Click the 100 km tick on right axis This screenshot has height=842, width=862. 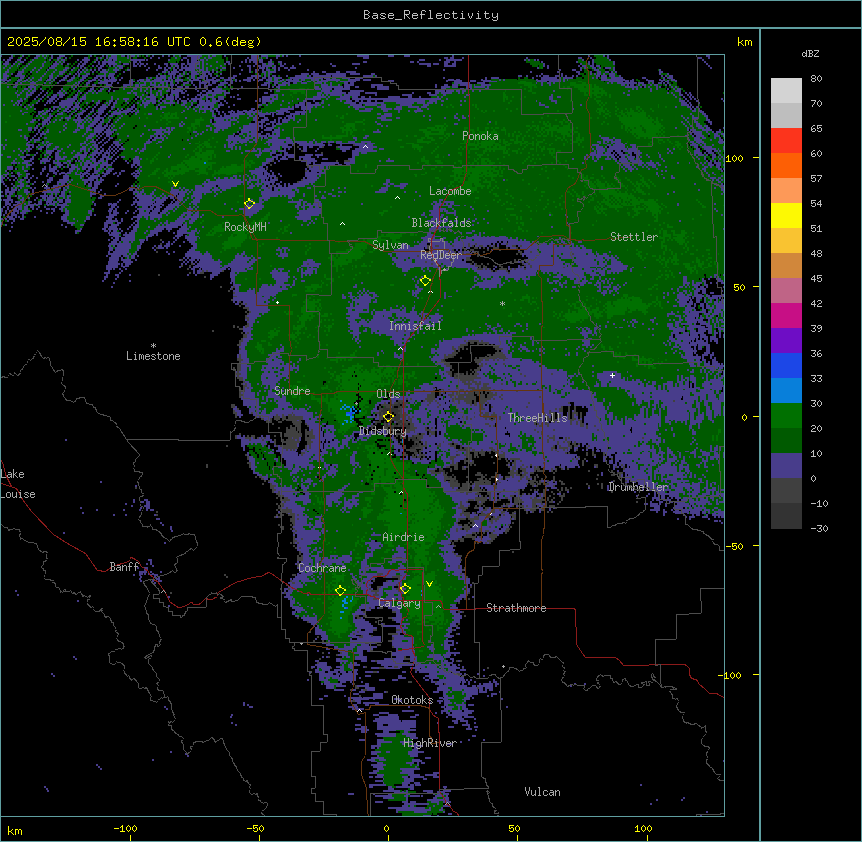[734, 158]
